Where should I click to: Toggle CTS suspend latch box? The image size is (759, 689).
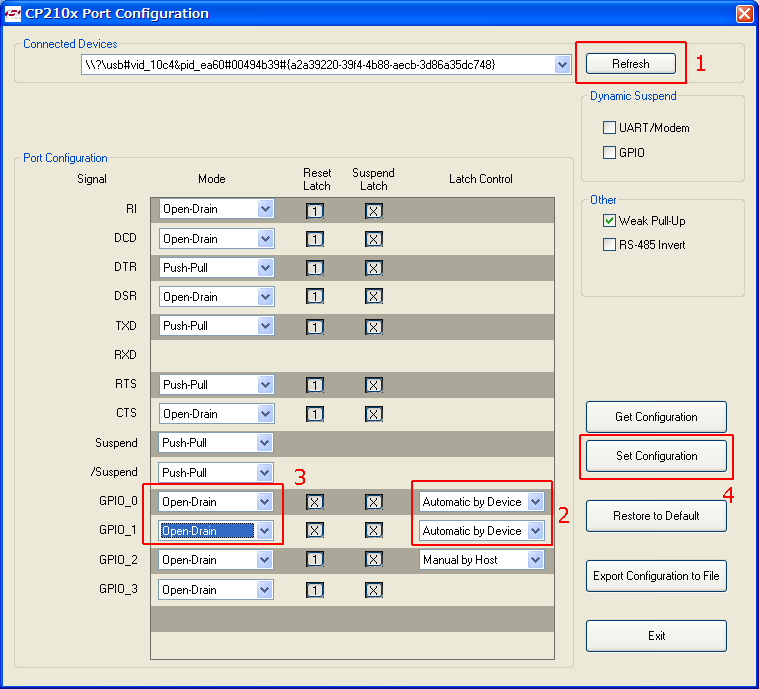point(374,414)
